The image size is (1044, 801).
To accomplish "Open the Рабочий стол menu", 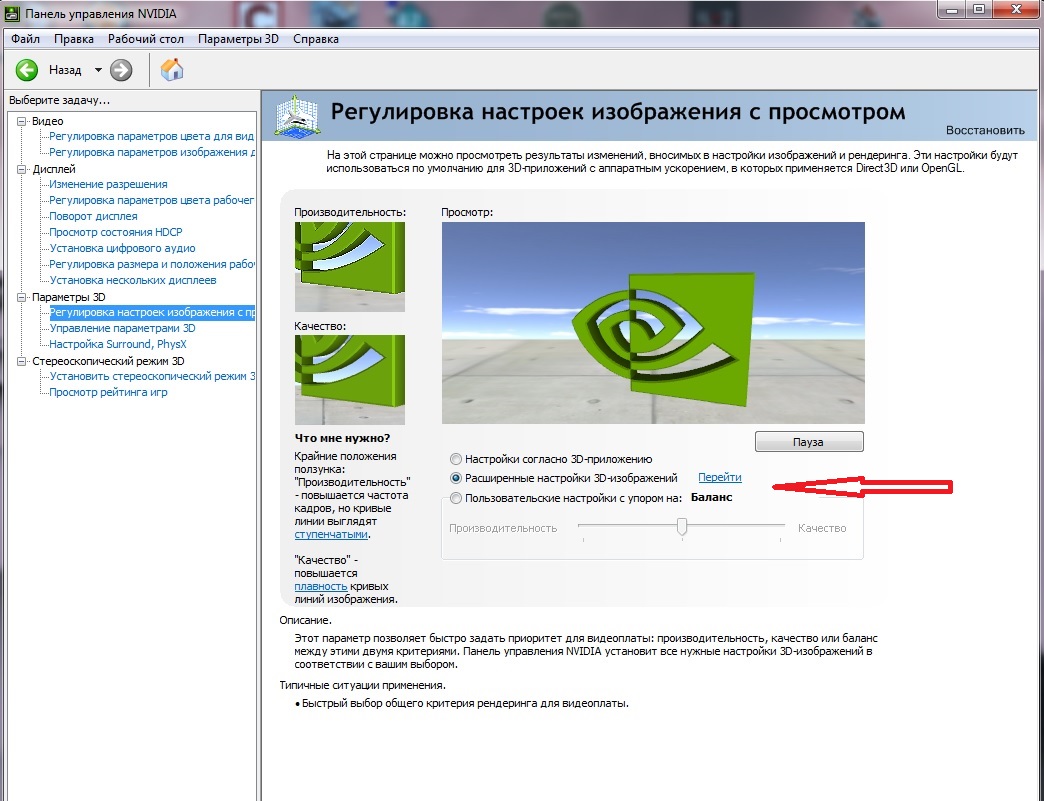I will [146, 39].
